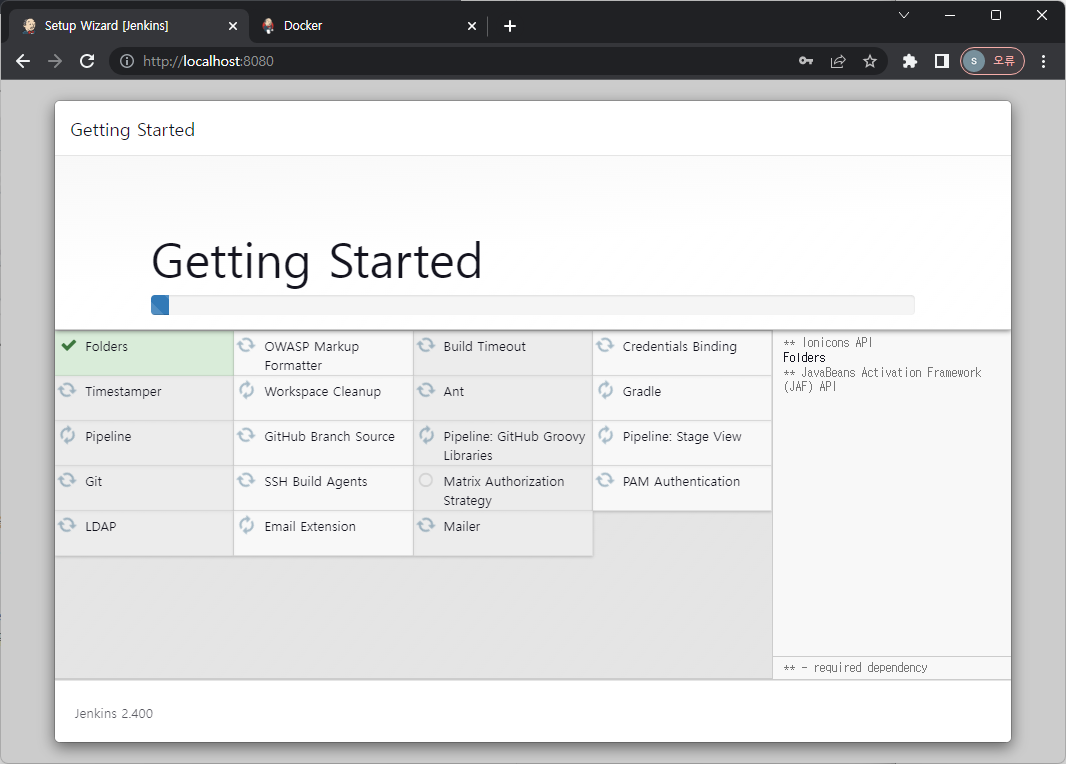
Task: Click the Mailer label
Action: tap(462, 526)
